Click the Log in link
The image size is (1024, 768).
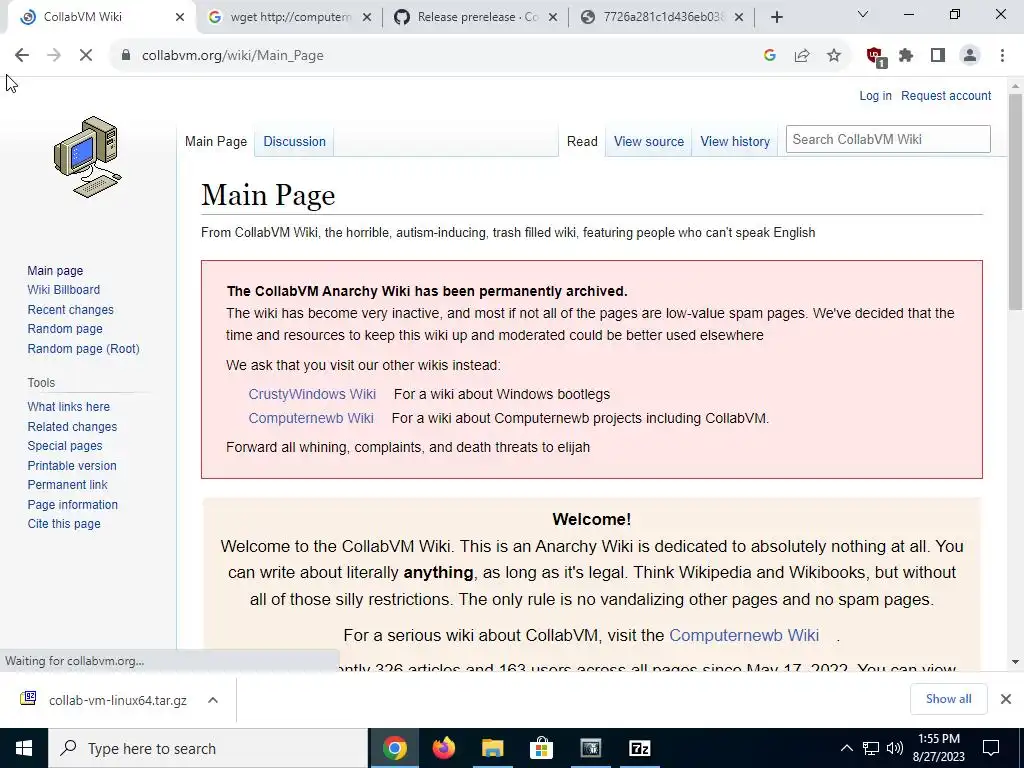[875, 95]
